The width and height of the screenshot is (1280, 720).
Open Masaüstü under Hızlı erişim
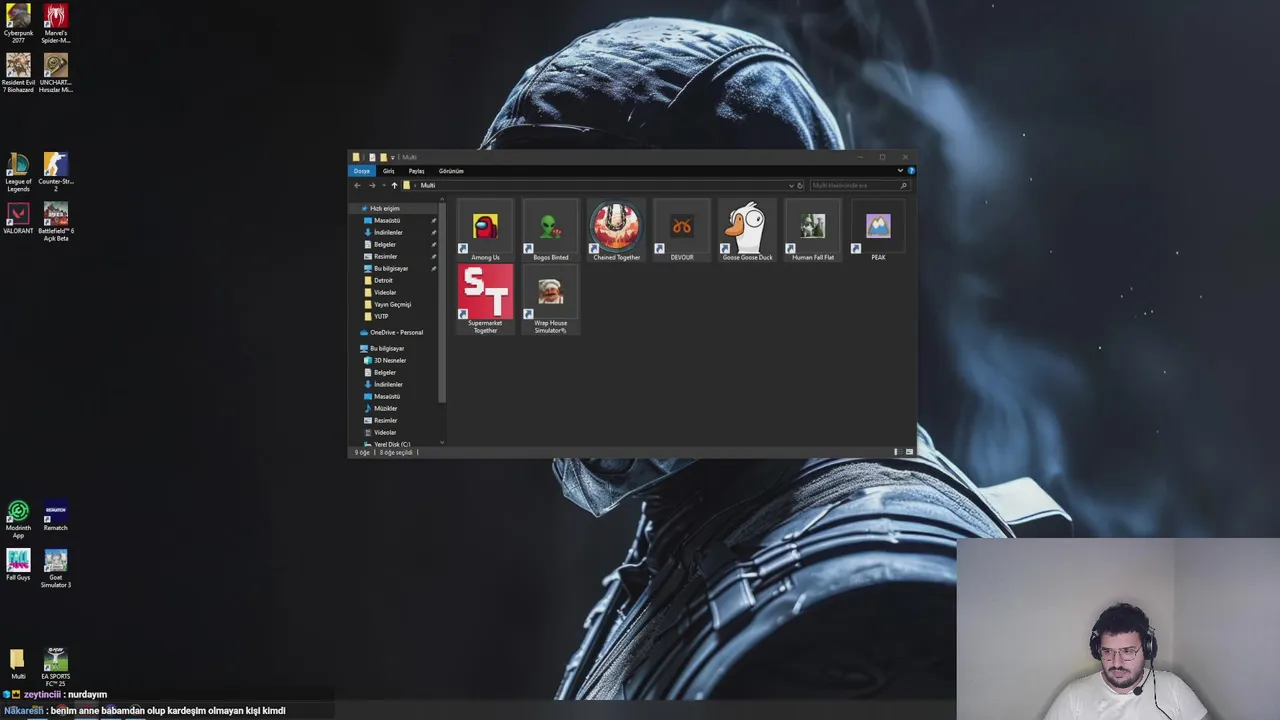387,220
